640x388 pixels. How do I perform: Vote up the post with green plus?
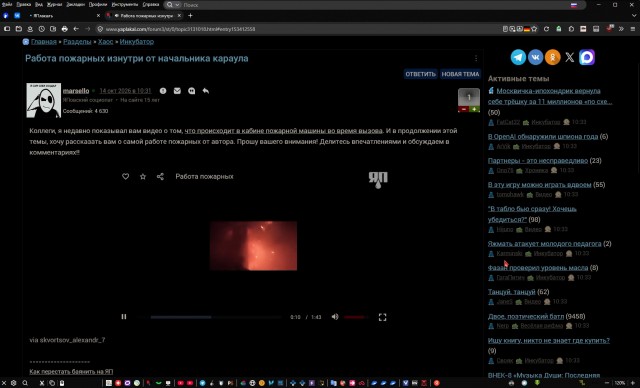(474, 109)
